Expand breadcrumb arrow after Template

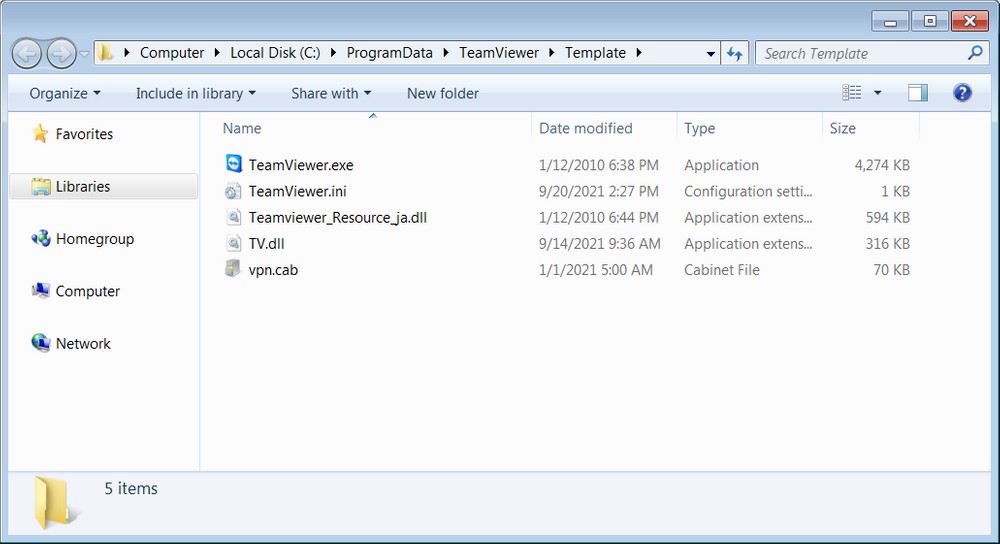click(638, 53)
